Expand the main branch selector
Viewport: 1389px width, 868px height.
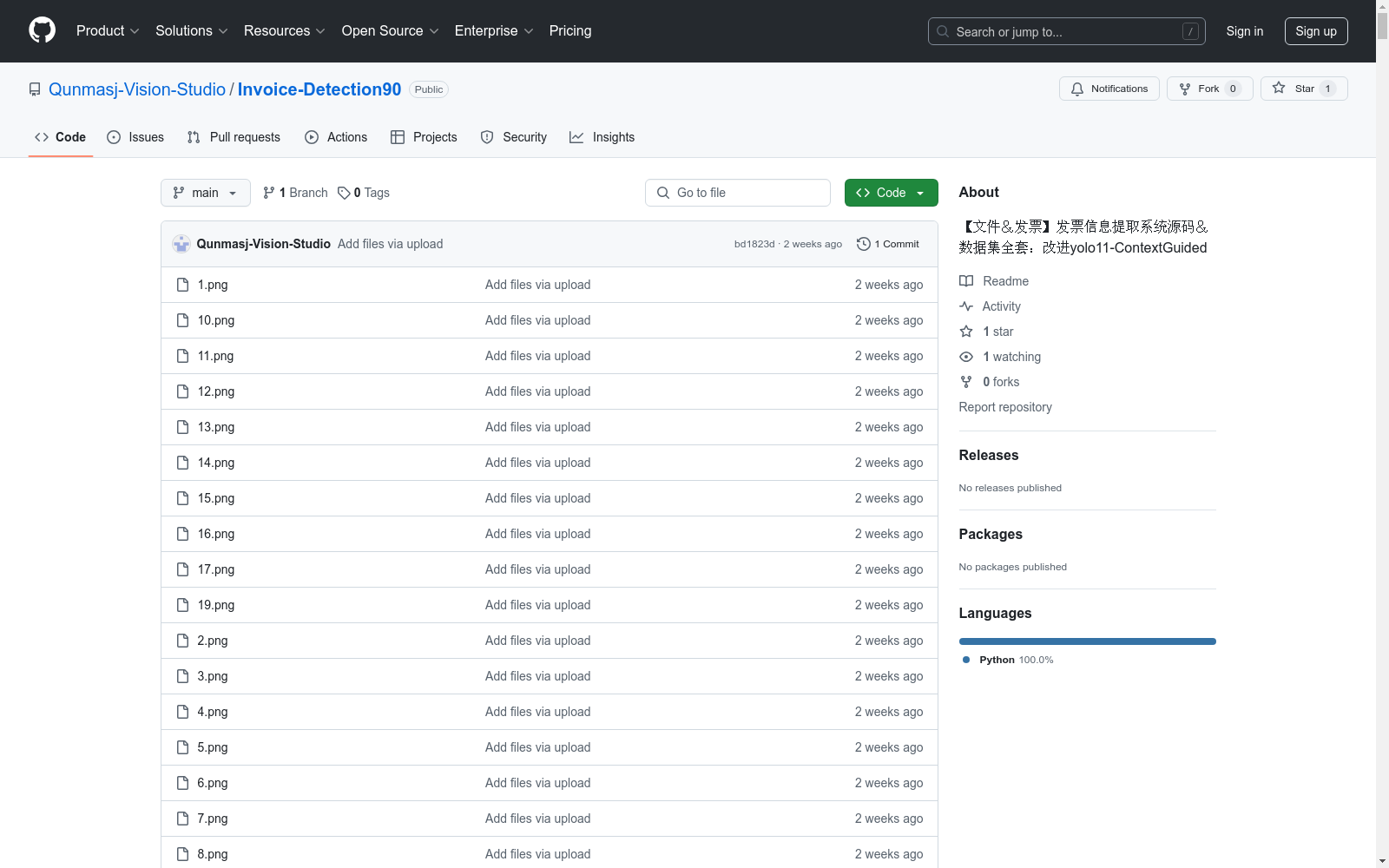coord(205,193)
